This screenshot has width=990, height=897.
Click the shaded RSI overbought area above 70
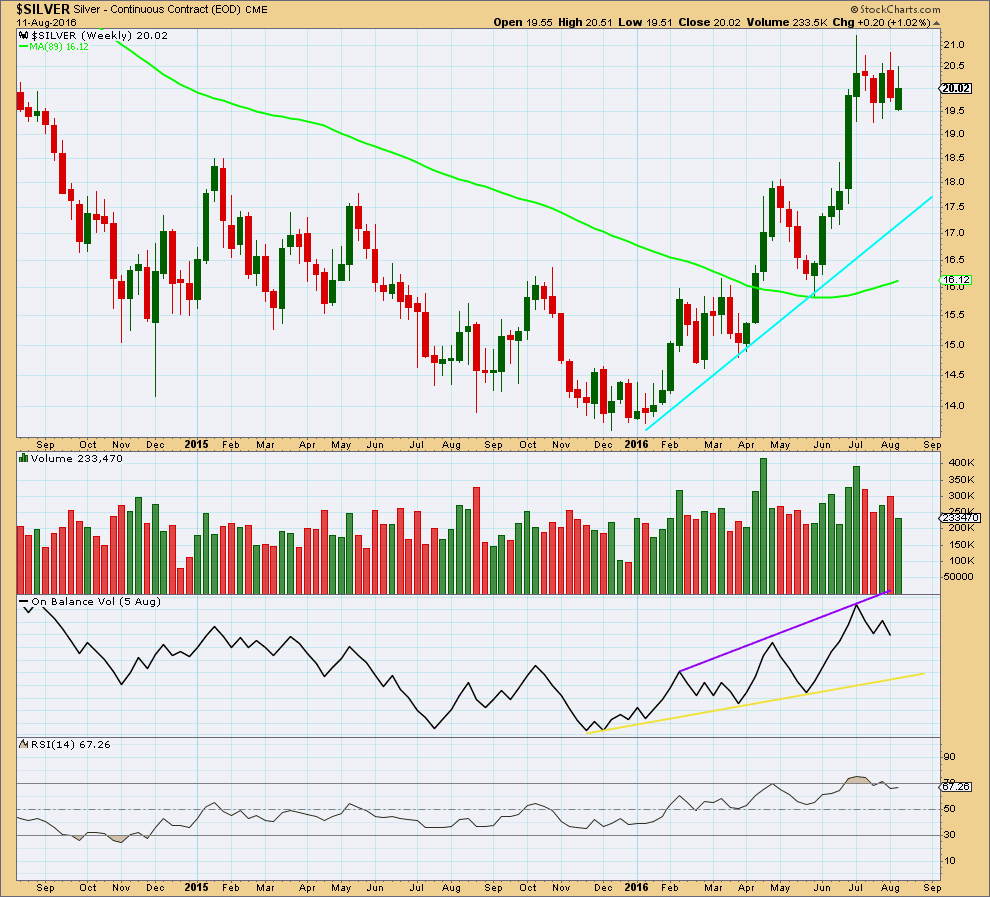(x=857, y=780)
